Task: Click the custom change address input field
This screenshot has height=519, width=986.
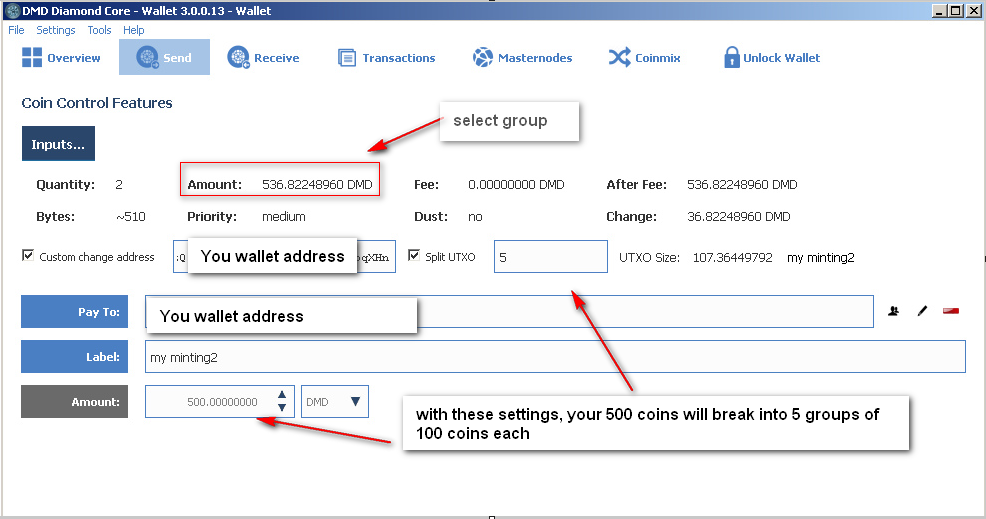Action: pos(284,257)
